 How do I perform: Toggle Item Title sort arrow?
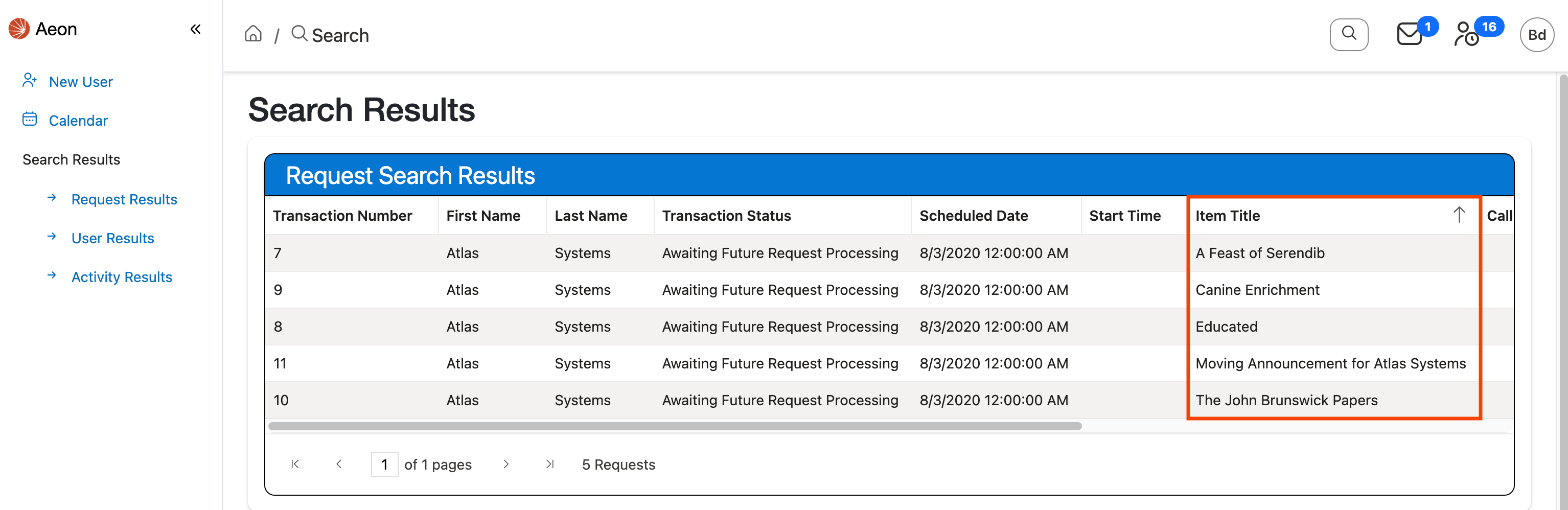click(1459, 215)
